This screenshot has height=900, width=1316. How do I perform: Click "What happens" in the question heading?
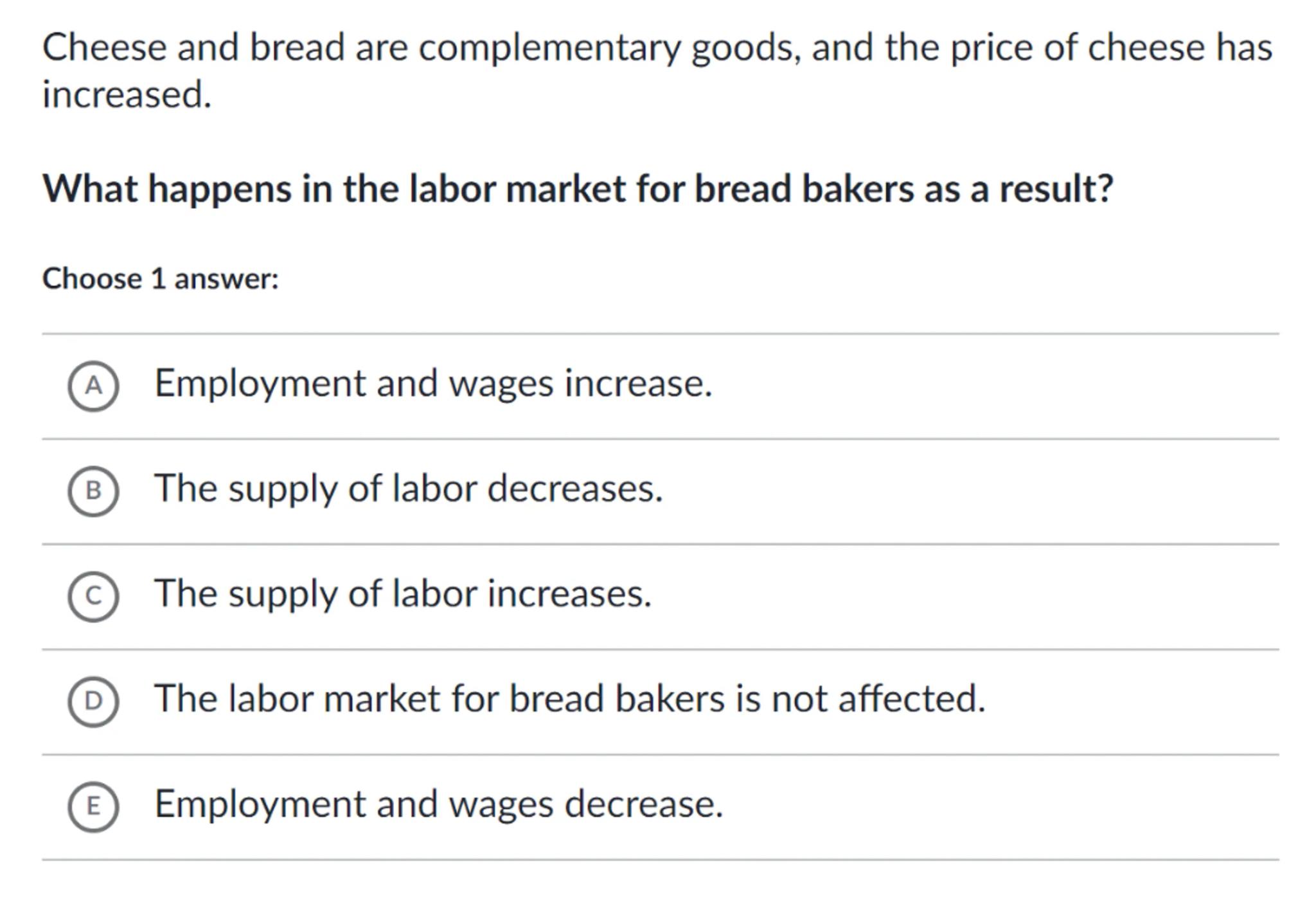tap(167, 189)
